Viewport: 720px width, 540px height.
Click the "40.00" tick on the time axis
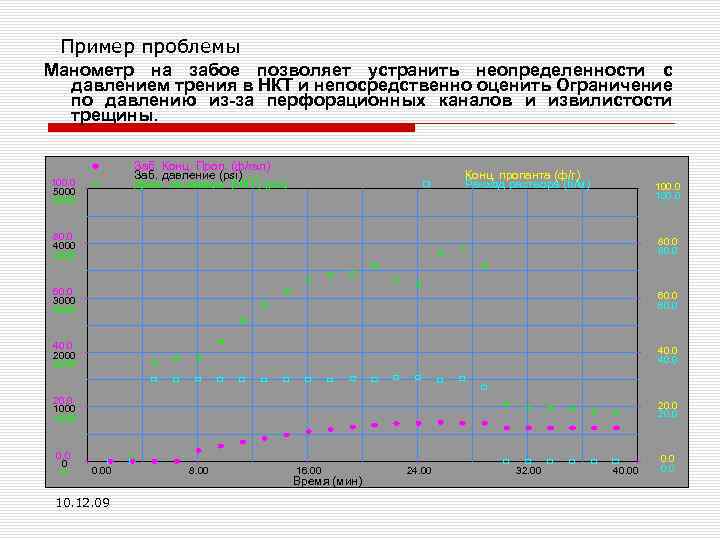[626, 471]
